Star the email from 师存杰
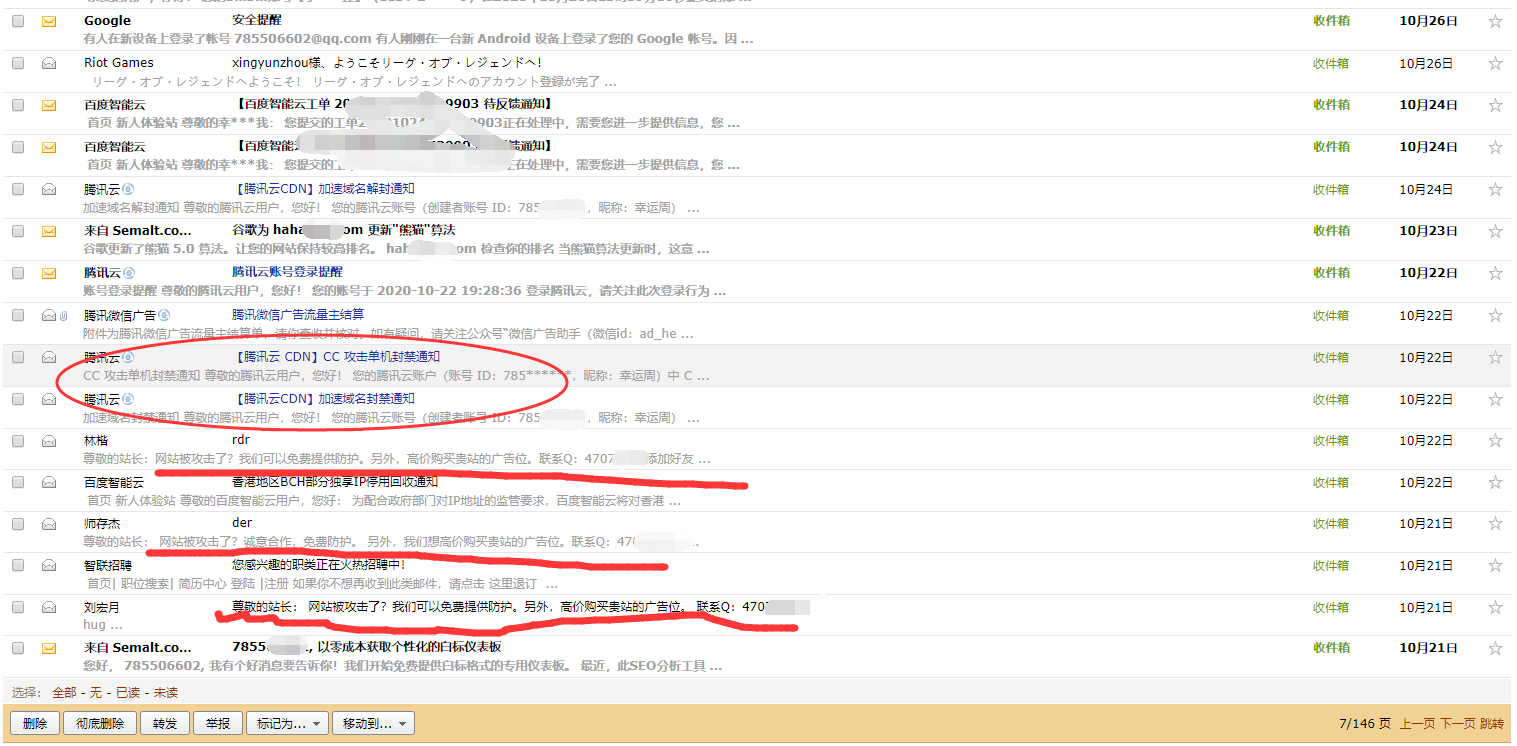1517x746 pixels. (1495, 523)
